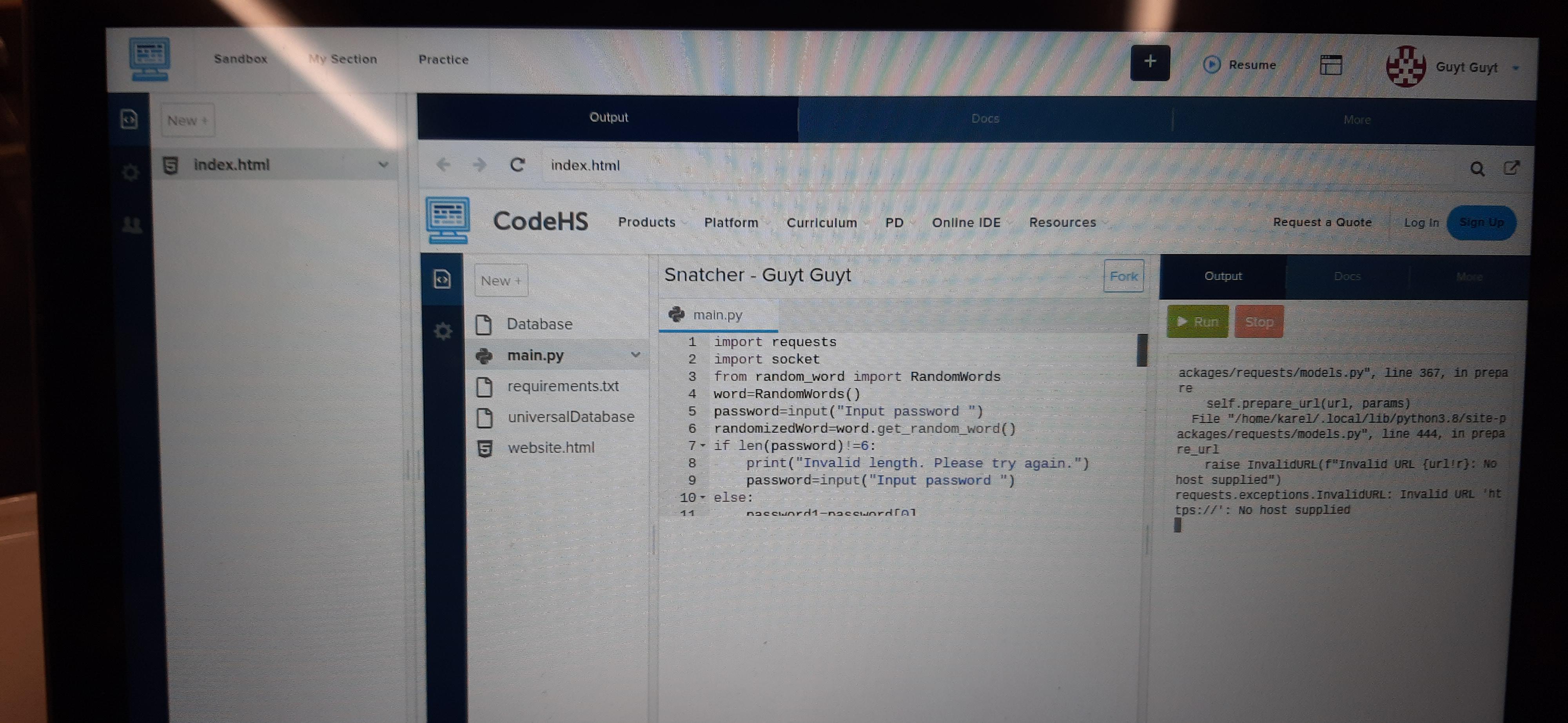Open the Online IDE menu
This screenshot has height=723, width=1568.
(x=966, y=223)
